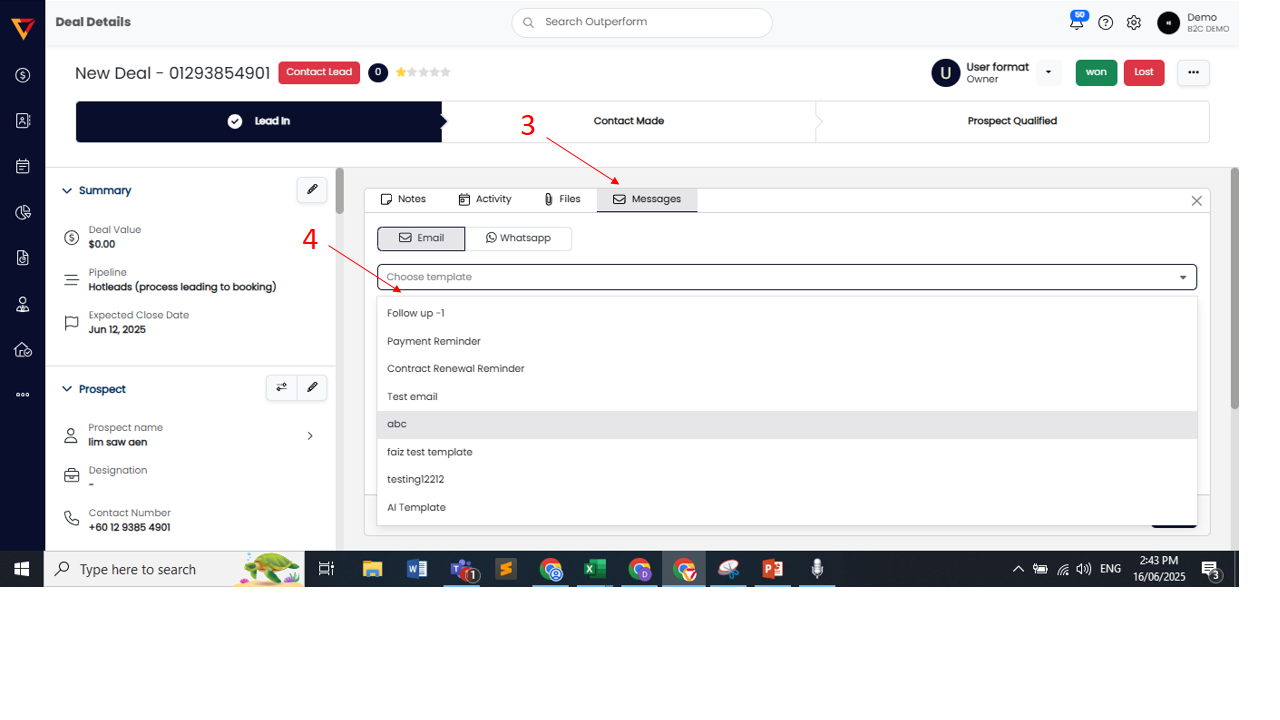This screenshot has height=720, width=1280.
Task: Open the help question mark icon
Action: tap(1105, 23)
